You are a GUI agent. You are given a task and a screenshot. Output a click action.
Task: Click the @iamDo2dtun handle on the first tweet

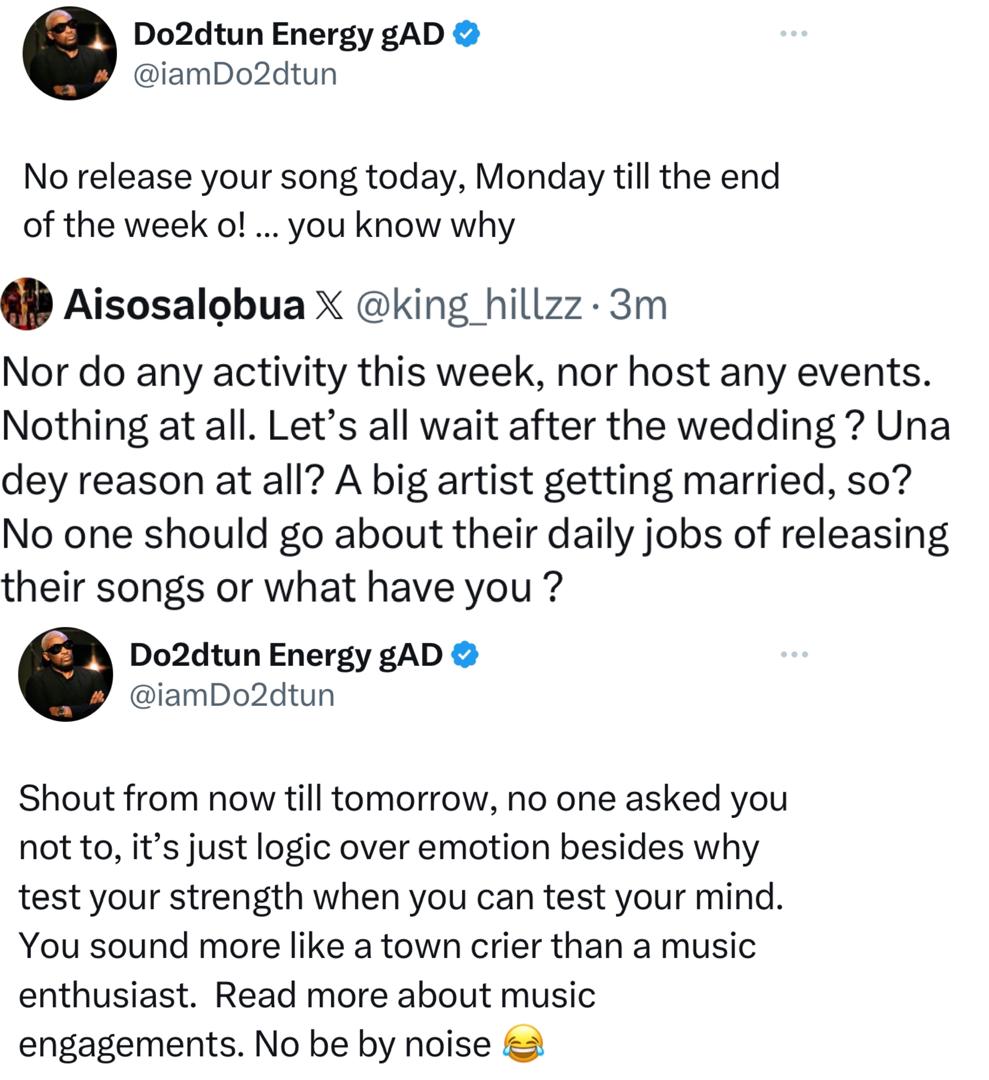pyautogui.click(x=233, y=73)
